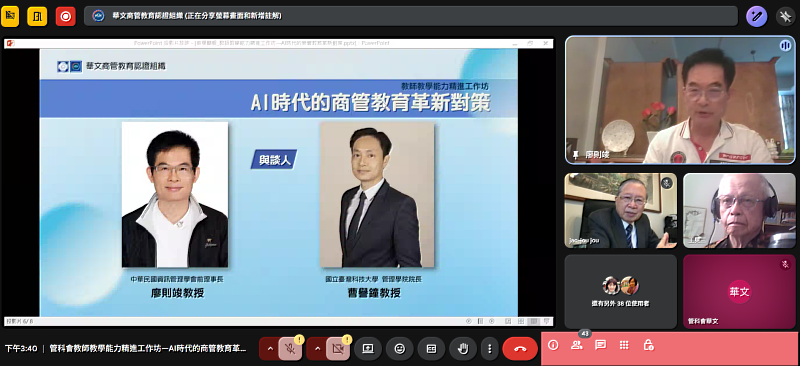Show the people list with badge 43

577,345
